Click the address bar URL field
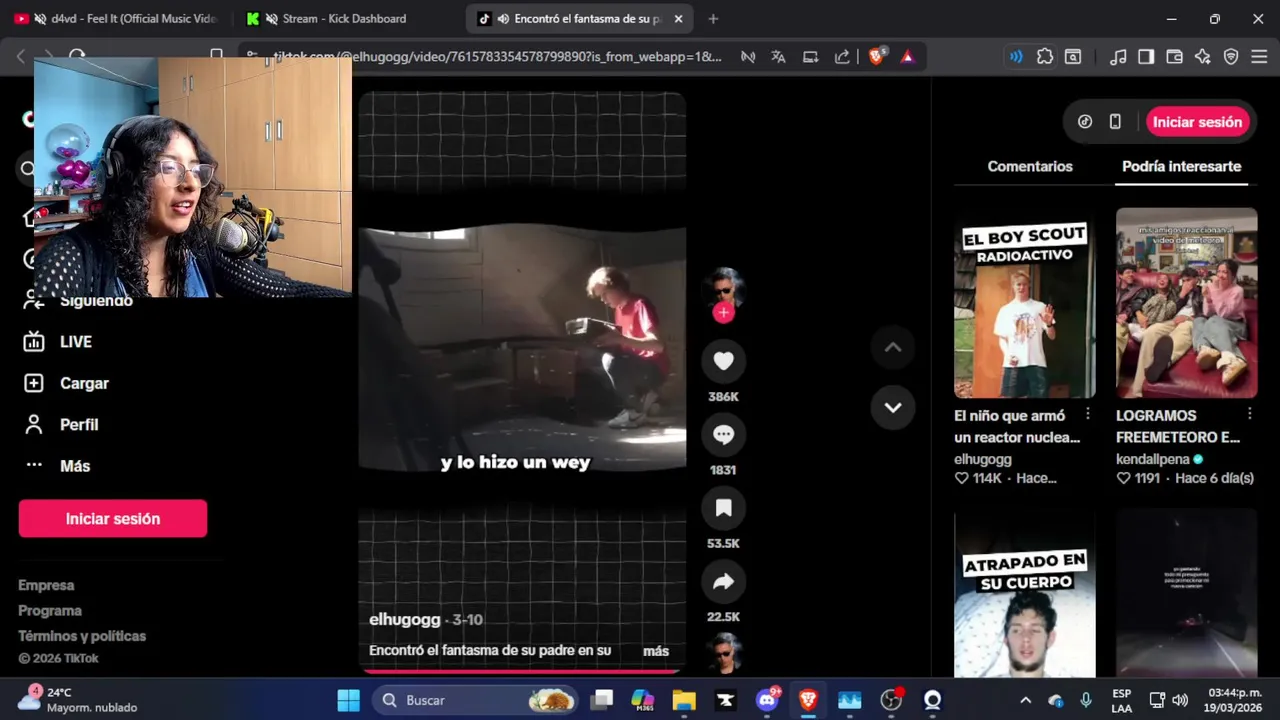The width and height of the screenshot is (1280, 720). pyautogui.click(x=498, y=57)
